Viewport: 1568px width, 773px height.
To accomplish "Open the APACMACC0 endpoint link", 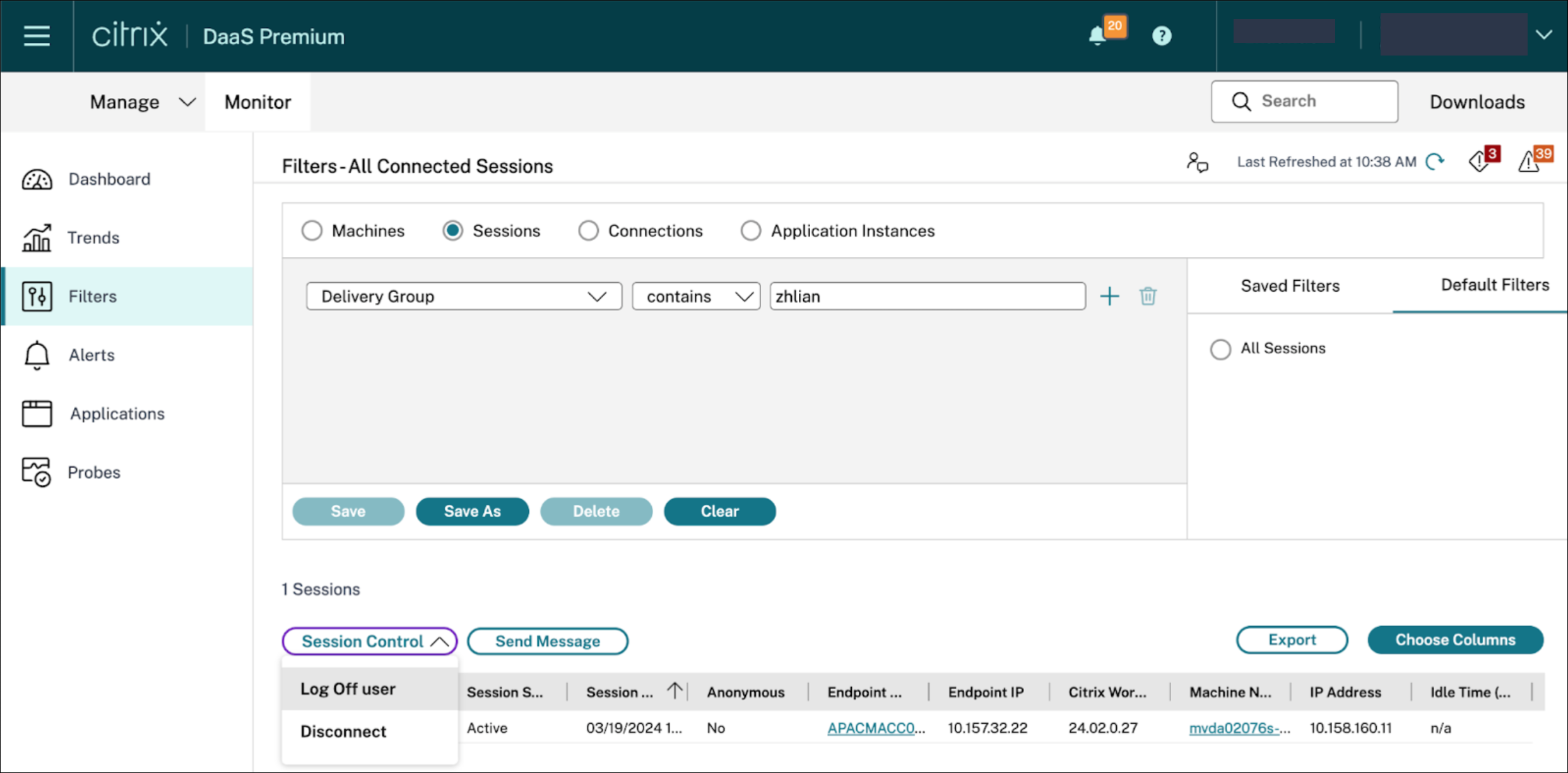I will (871, 728).
